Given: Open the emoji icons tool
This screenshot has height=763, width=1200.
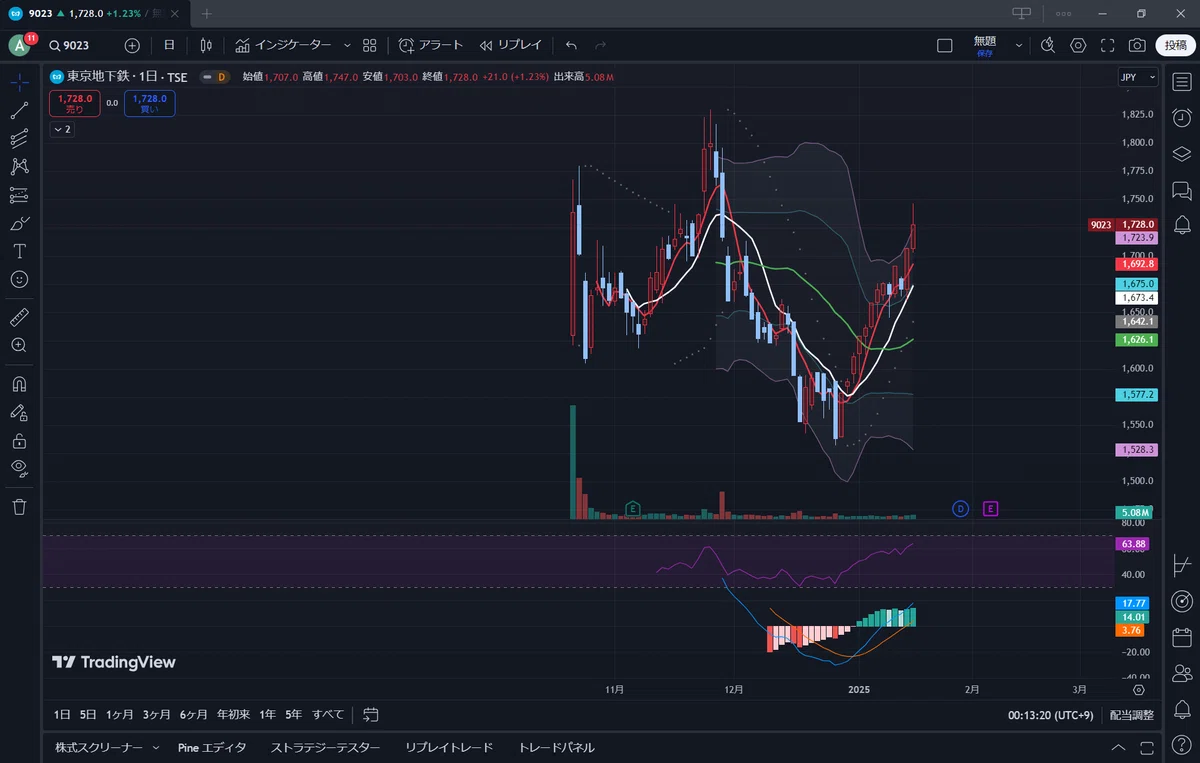Looking at the screenshot, I should (x=19, y=279).
